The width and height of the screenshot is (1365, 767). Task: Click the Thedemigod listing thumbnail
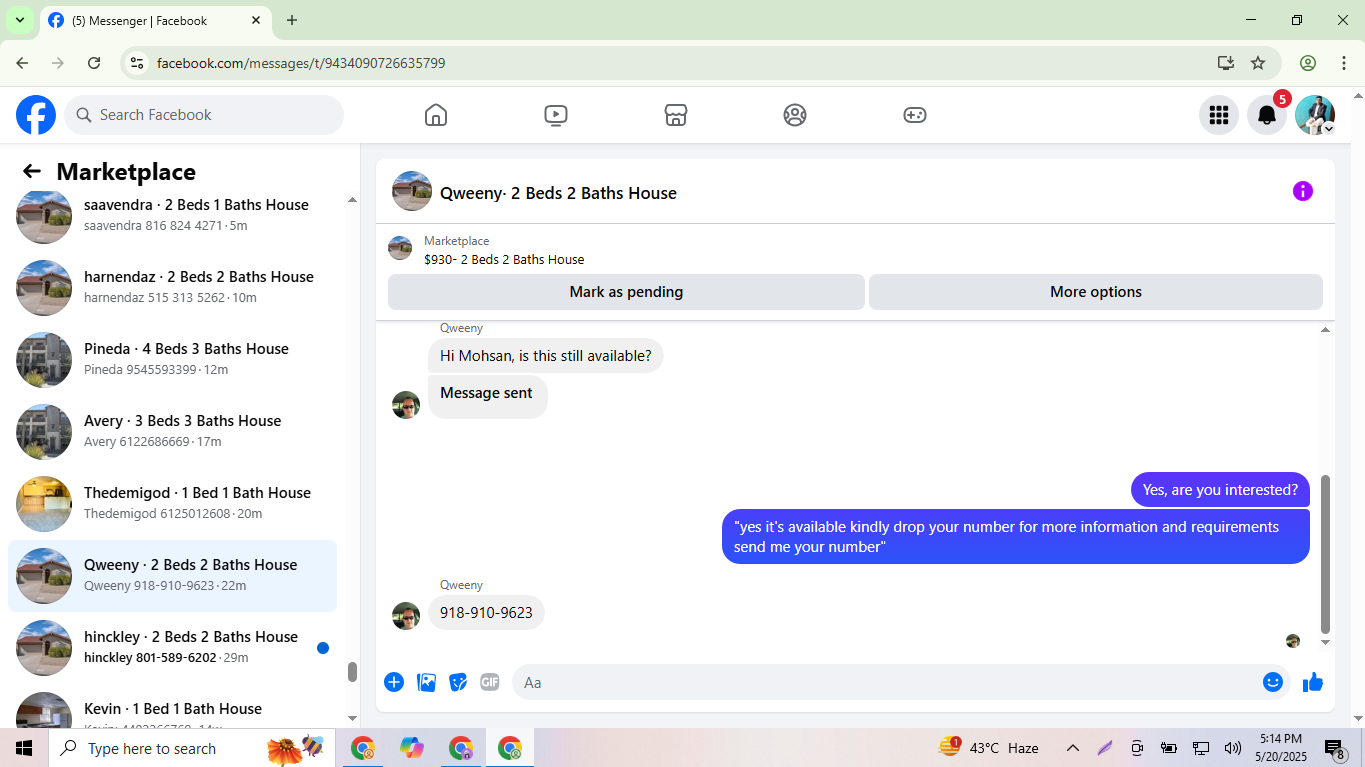click(44, 504)
